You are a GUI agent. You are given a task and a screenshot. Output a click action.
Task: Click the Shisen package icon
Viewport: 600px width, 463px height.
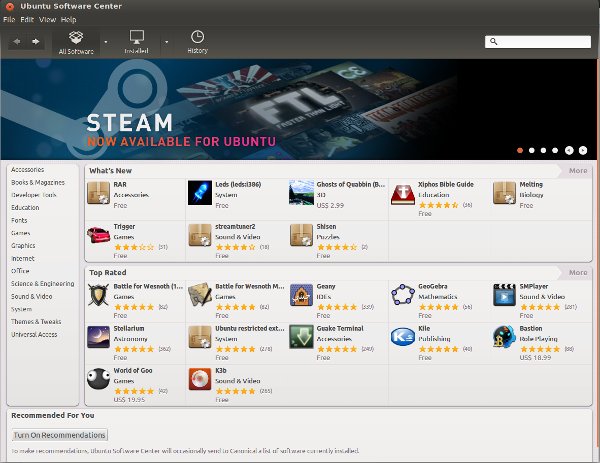(302, 235)
